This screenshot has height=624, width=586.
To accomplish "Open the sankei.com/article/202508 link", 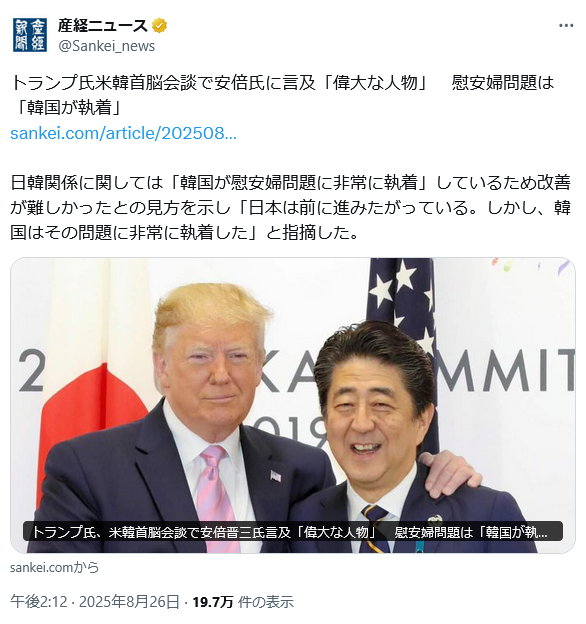I will pos(123,133).
